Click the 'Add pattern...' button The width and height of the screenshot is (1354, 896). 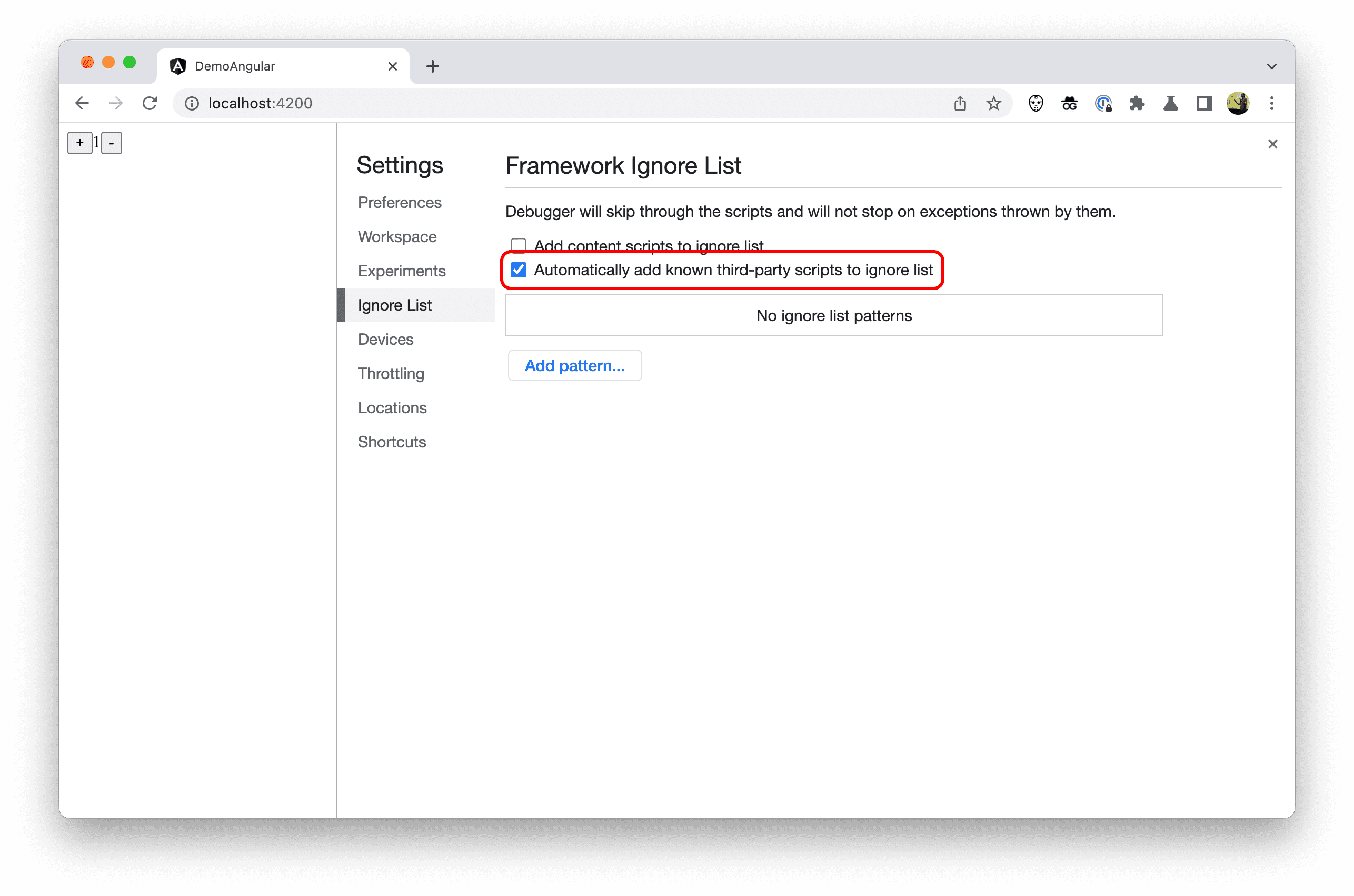pos(575,365)
